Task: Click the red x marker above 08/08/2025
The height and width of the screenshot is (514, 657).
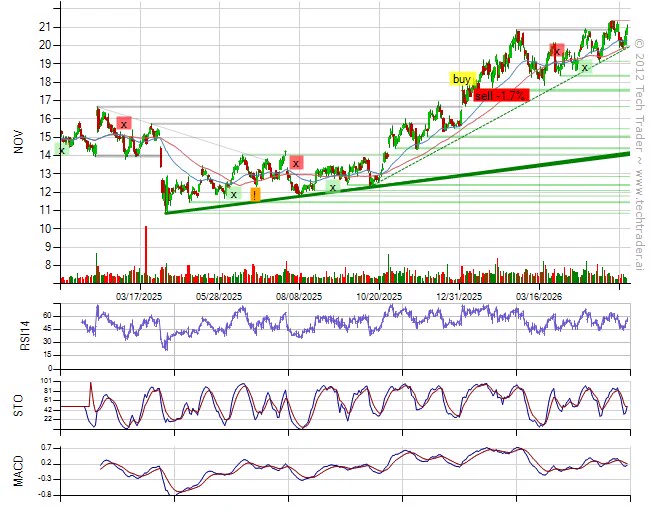Action: (296, 163)
